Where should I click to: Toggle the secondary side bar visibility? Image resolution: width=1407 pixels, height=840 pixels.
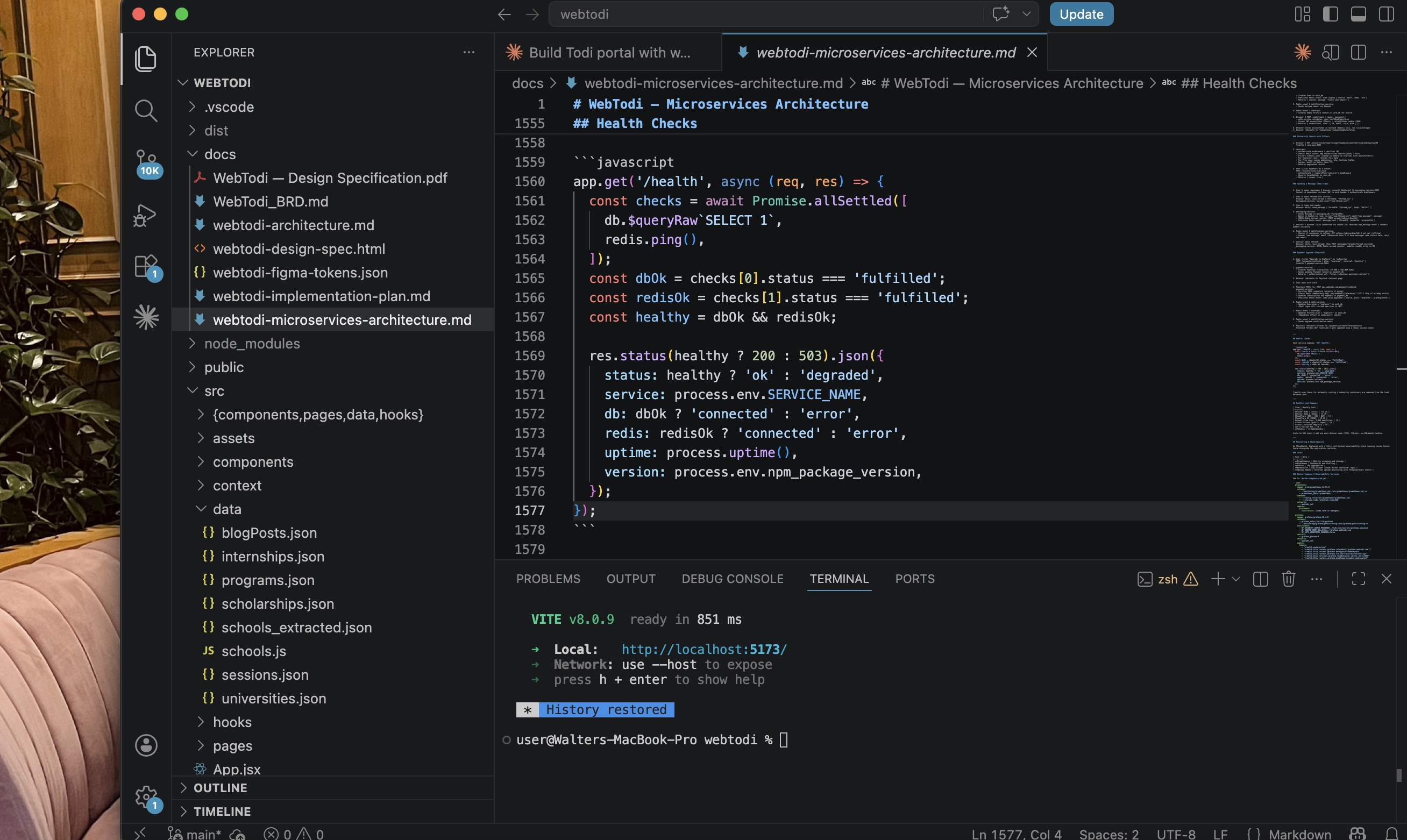click(1386, 14)
